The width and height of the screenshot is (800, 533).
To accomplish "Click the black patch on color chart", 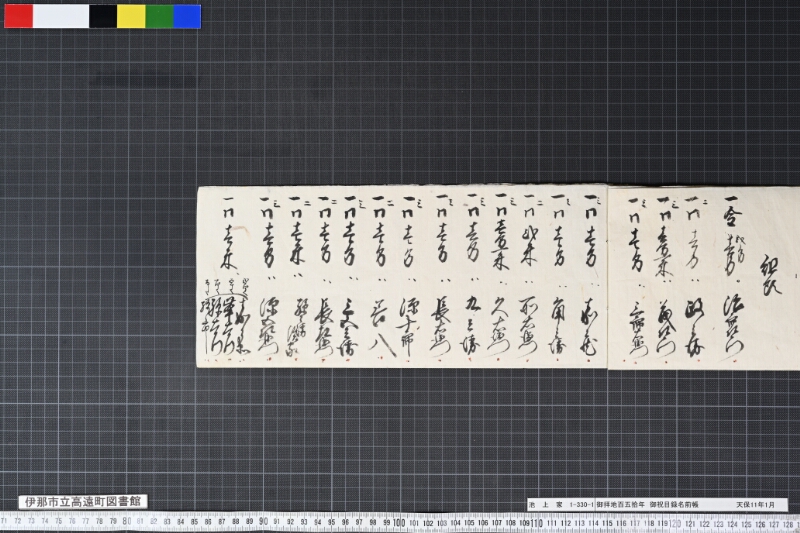I will (103, 16).
